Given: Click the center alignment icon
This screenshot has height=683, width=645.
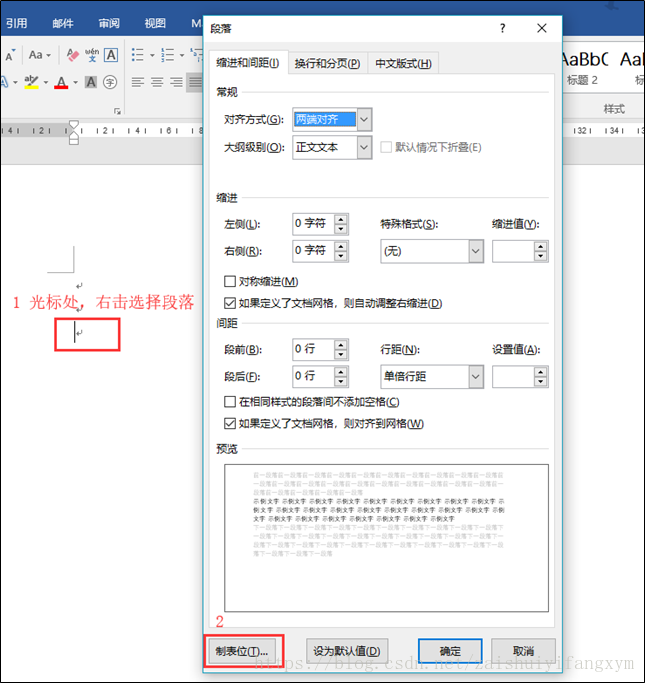Looking at the screenshot, I should click(157, 82).
